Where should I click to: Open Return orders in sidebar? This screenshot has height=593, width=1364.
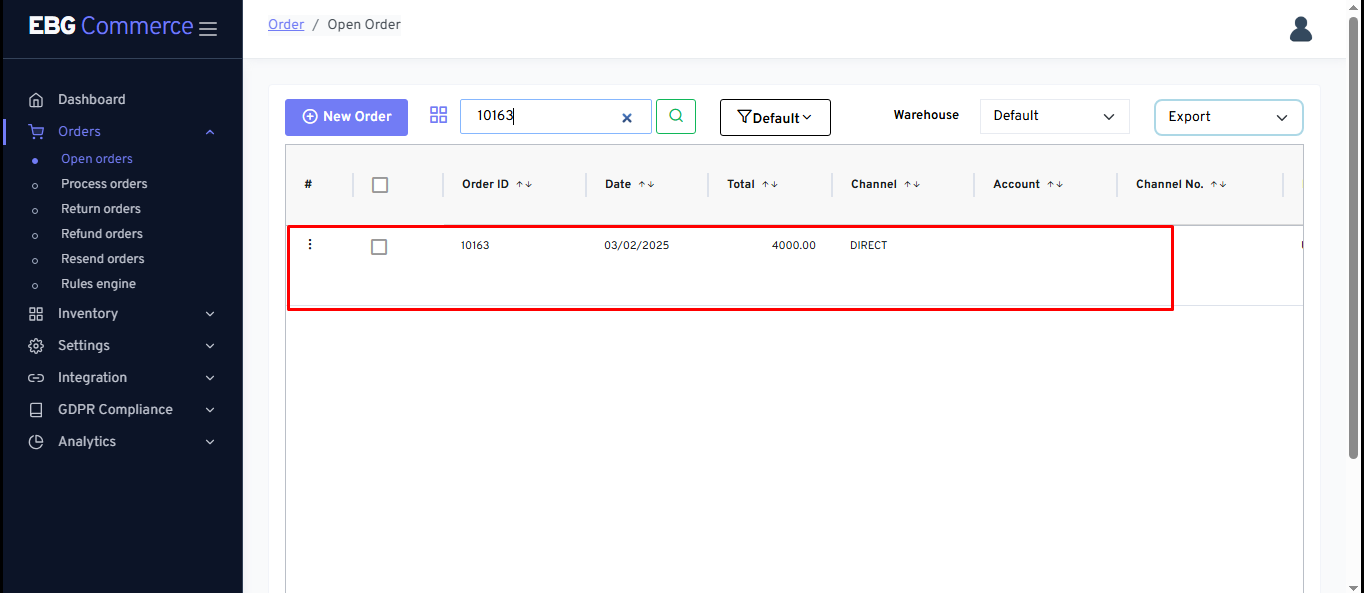coord(101,209)
